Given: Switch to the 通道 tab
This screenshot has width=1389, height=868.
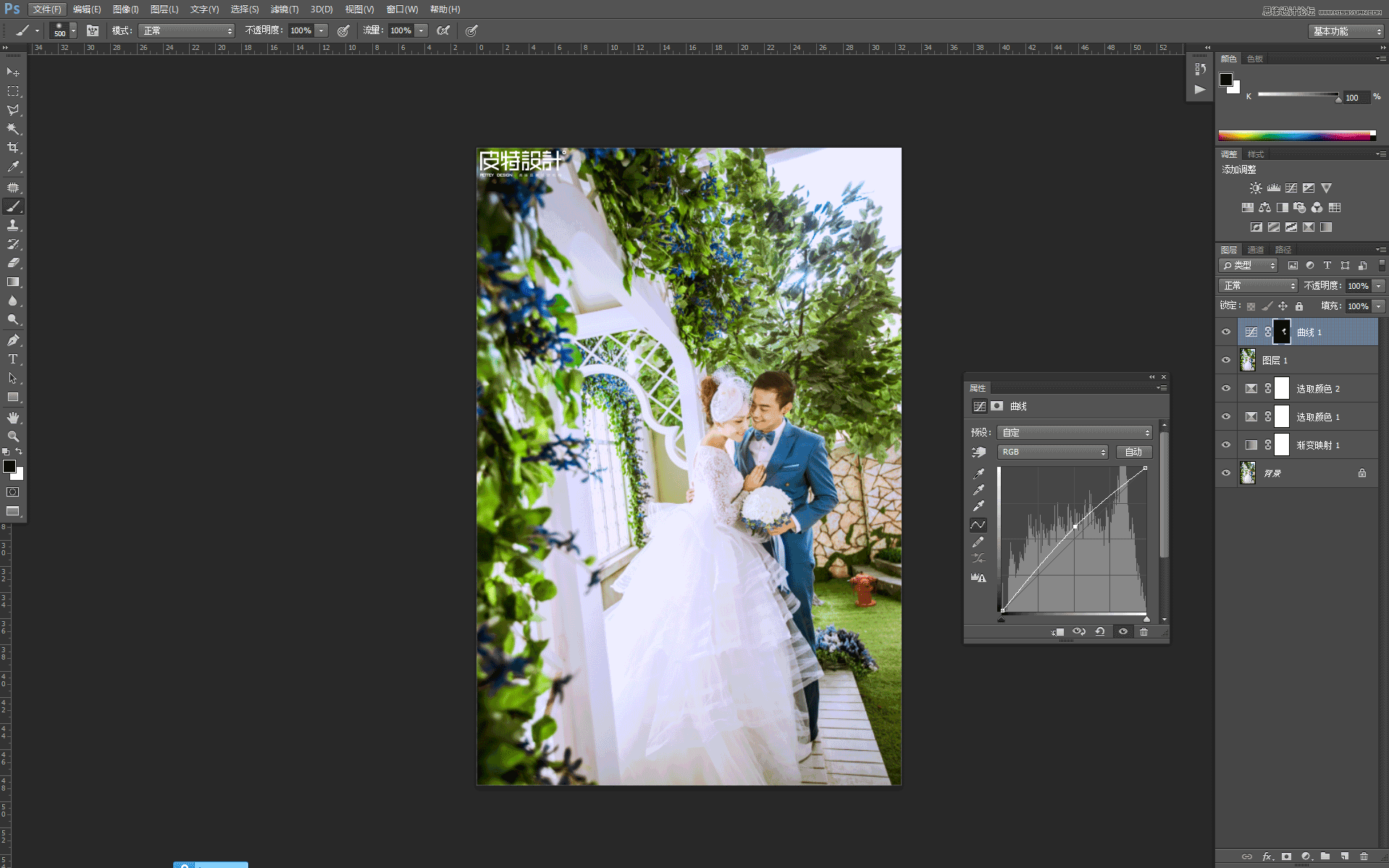Looking at the screenshot, I should click(x=1256, y=249).
